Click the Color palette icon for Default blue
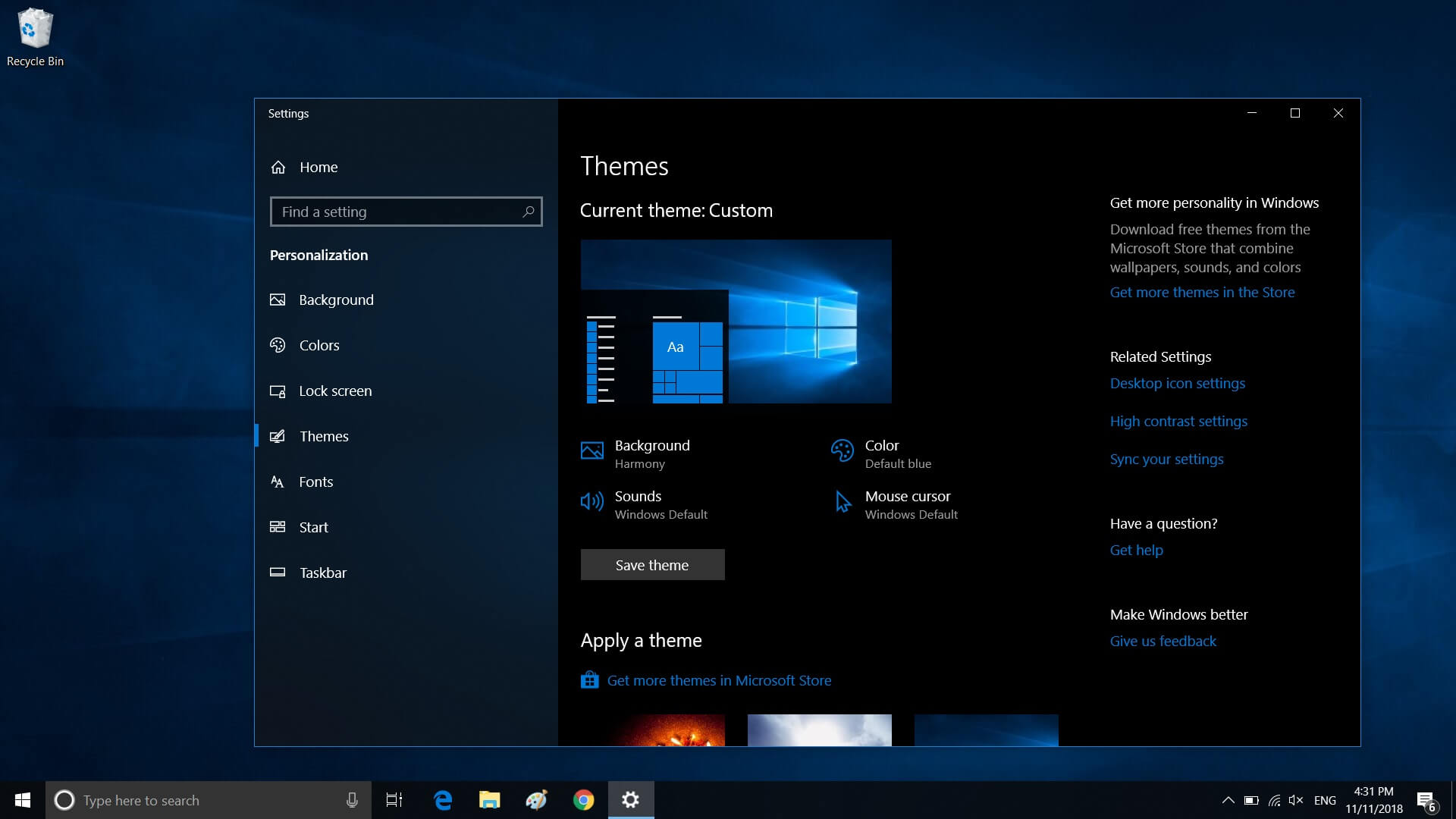 pos(842,450)
